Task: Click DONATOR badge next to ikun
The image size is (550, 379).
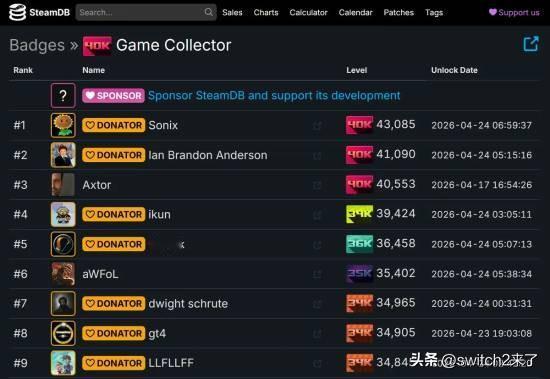Action: coord(113,214)
